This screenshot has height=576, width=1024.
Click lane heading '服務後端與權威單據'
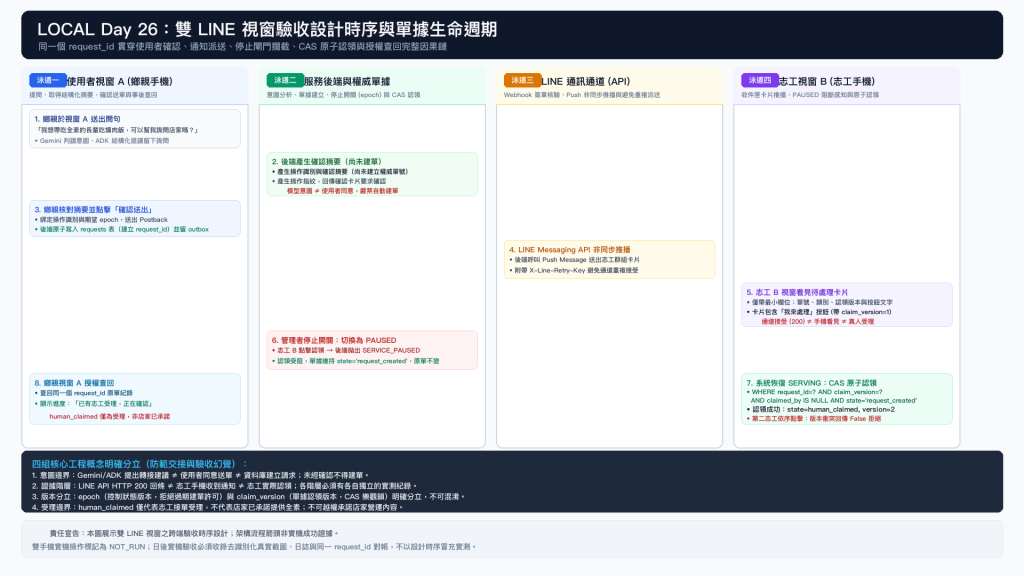pos(347,82)
